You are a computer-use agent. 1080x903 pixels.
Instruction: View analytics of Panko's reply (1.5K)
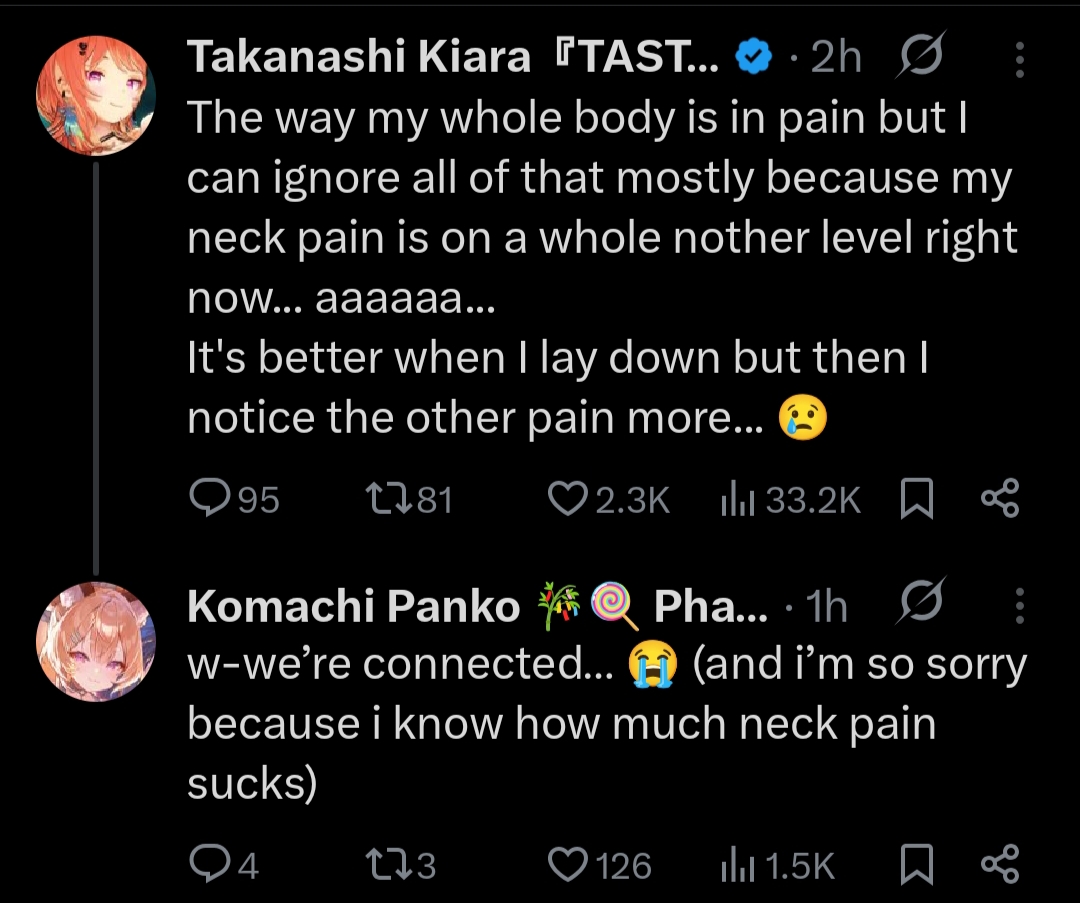click(737, 864)
